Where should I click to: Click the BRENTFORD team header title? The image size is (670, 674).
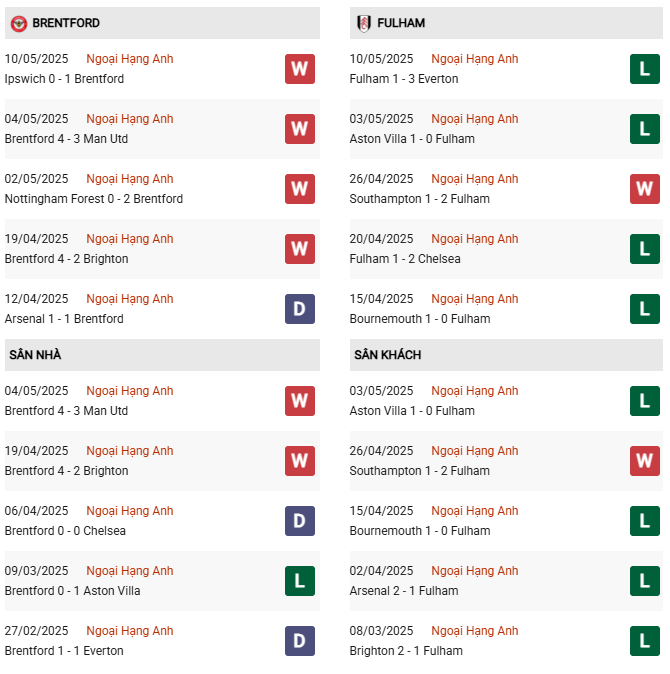coord(66,23)
